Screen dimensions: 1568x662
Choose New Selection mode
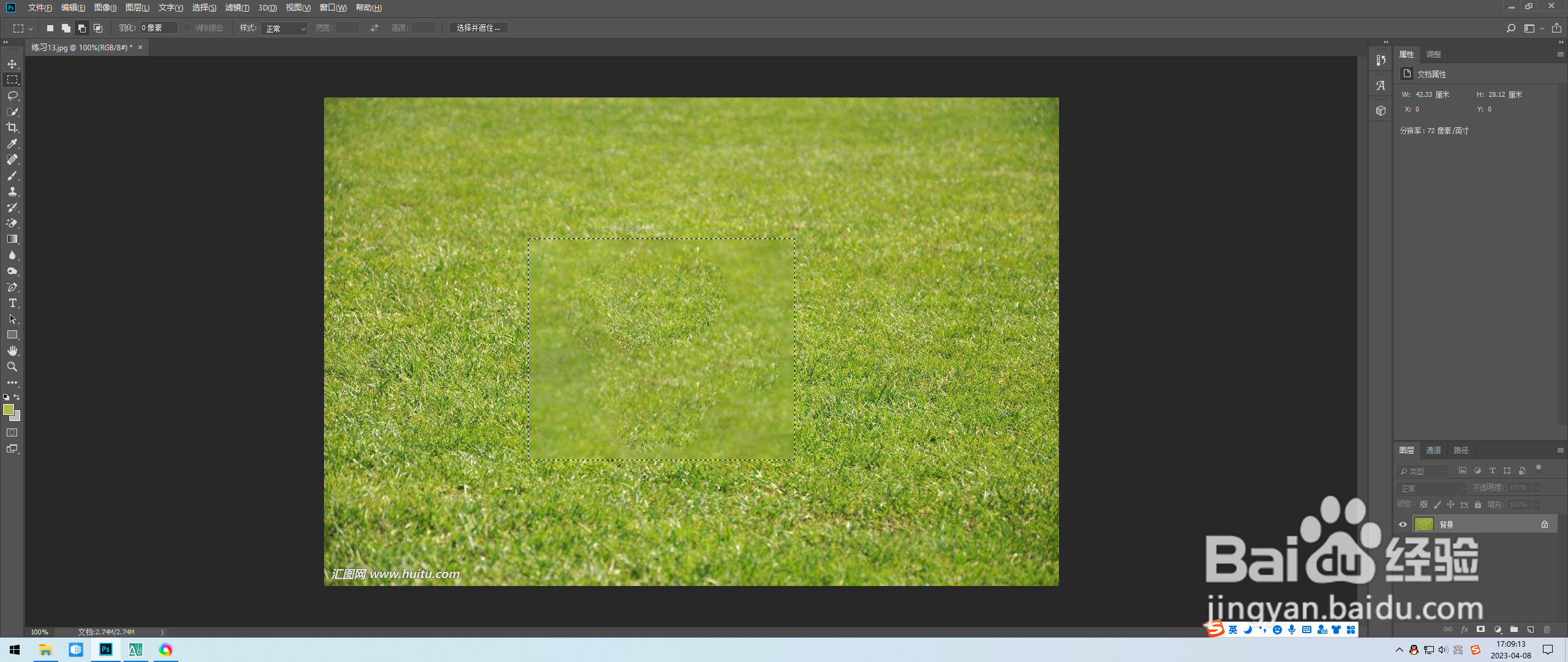pyautogui.click(x=50, y=28)
